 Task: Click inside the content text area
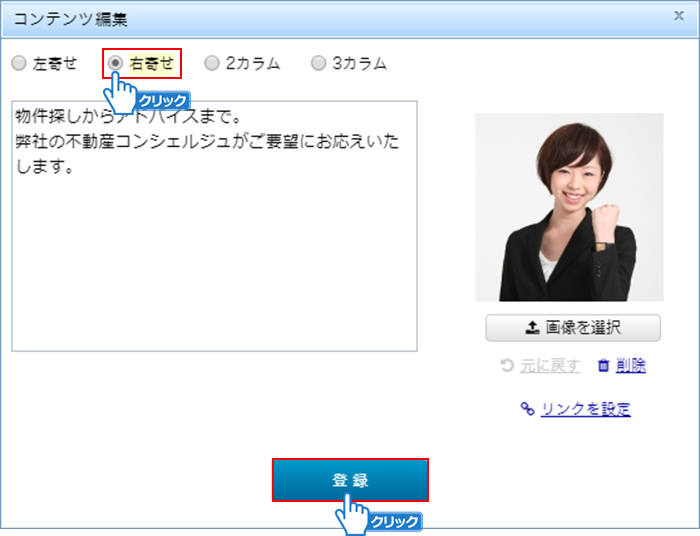click(x=214, y=260)
